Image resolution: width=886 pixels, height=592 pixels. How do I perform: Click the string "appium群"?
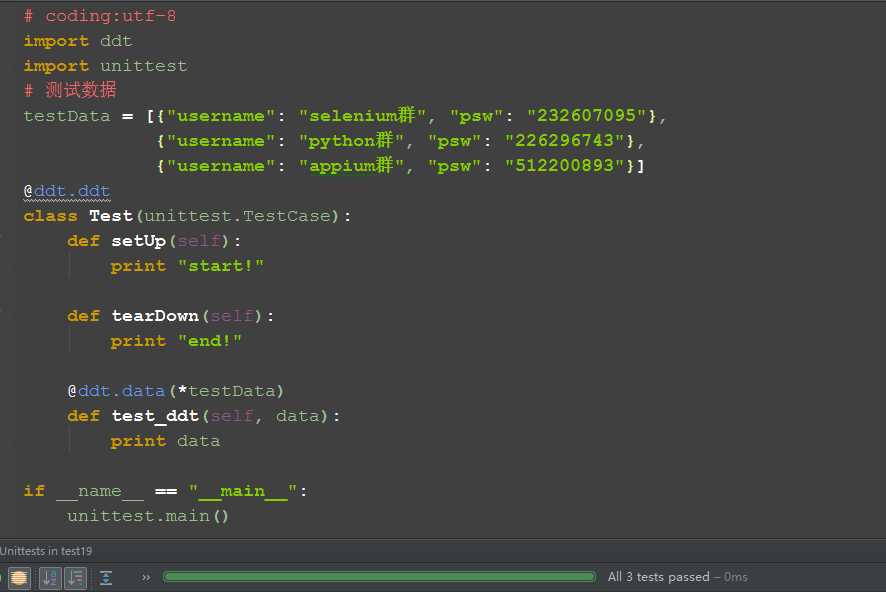pyautogui.click(x=351, y=166)
